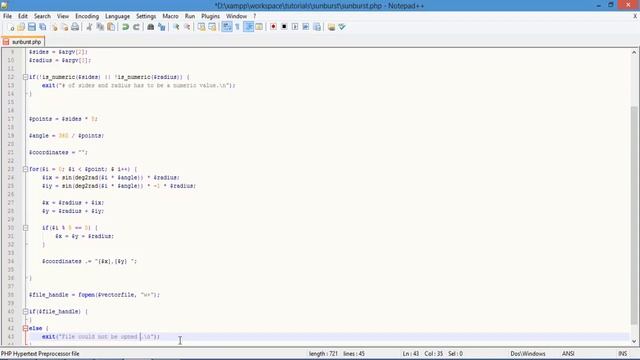This screenshot has width=640, height=360.
Task: Click the New file toolbar icon
Action: point(11,27)
